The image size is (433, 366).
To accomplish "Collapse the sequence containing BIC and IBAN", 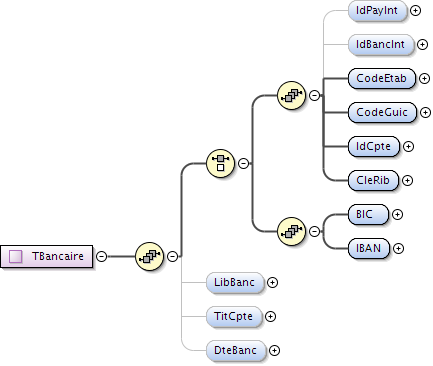I will point(315,231).
